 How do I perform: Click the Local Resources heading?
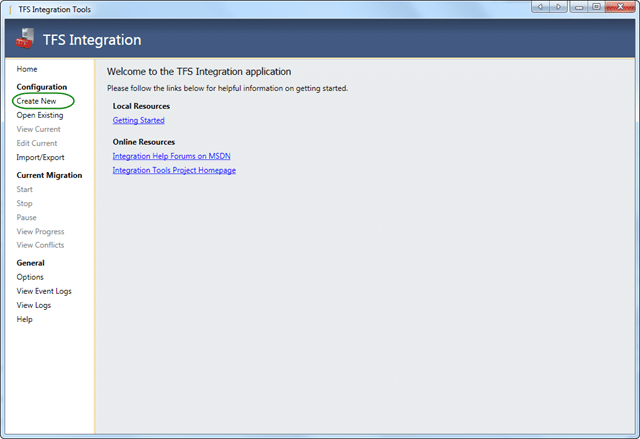(x=141, y=106)
